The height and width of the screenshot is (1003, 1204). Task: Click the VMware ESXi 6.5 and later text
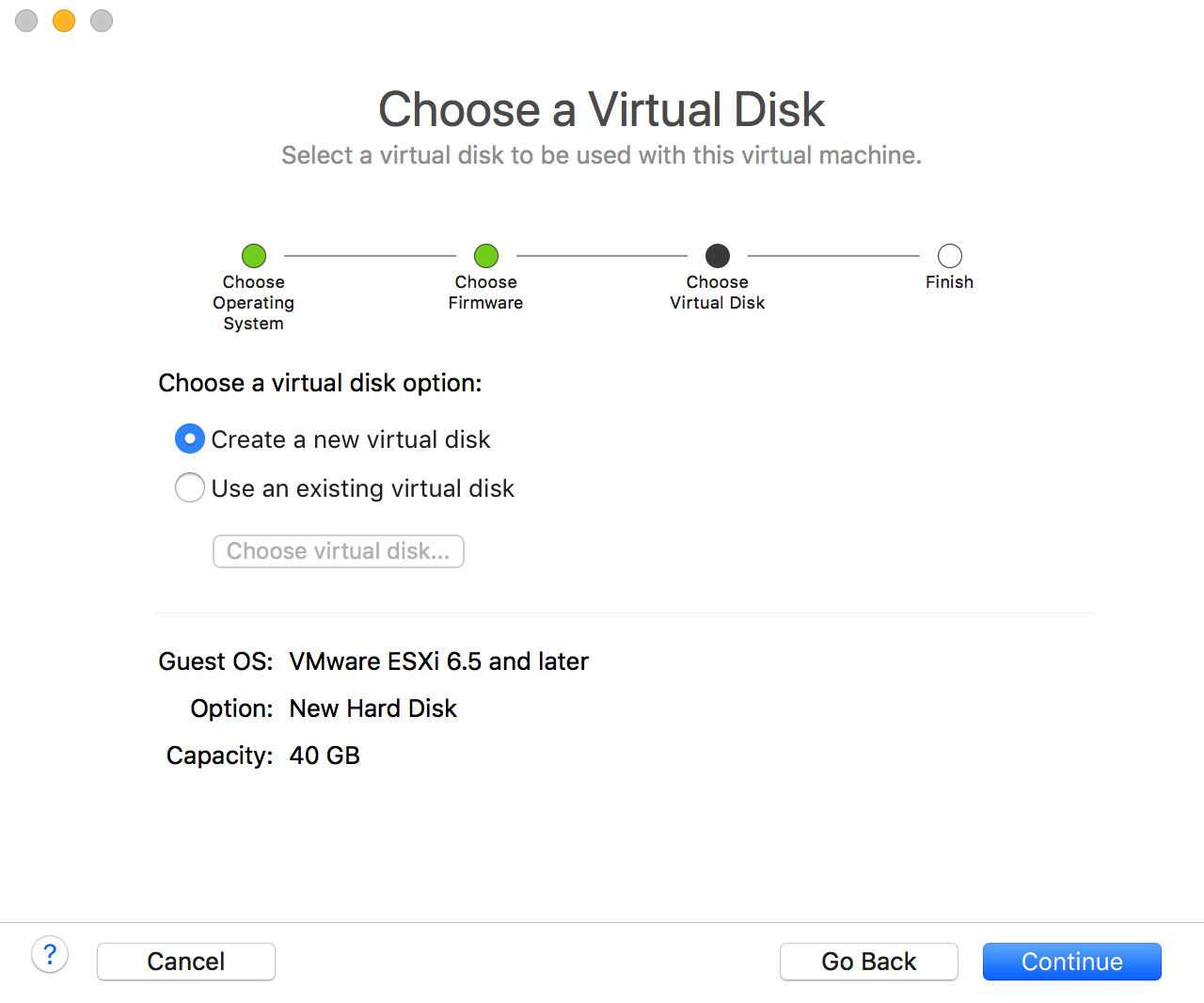438,661
